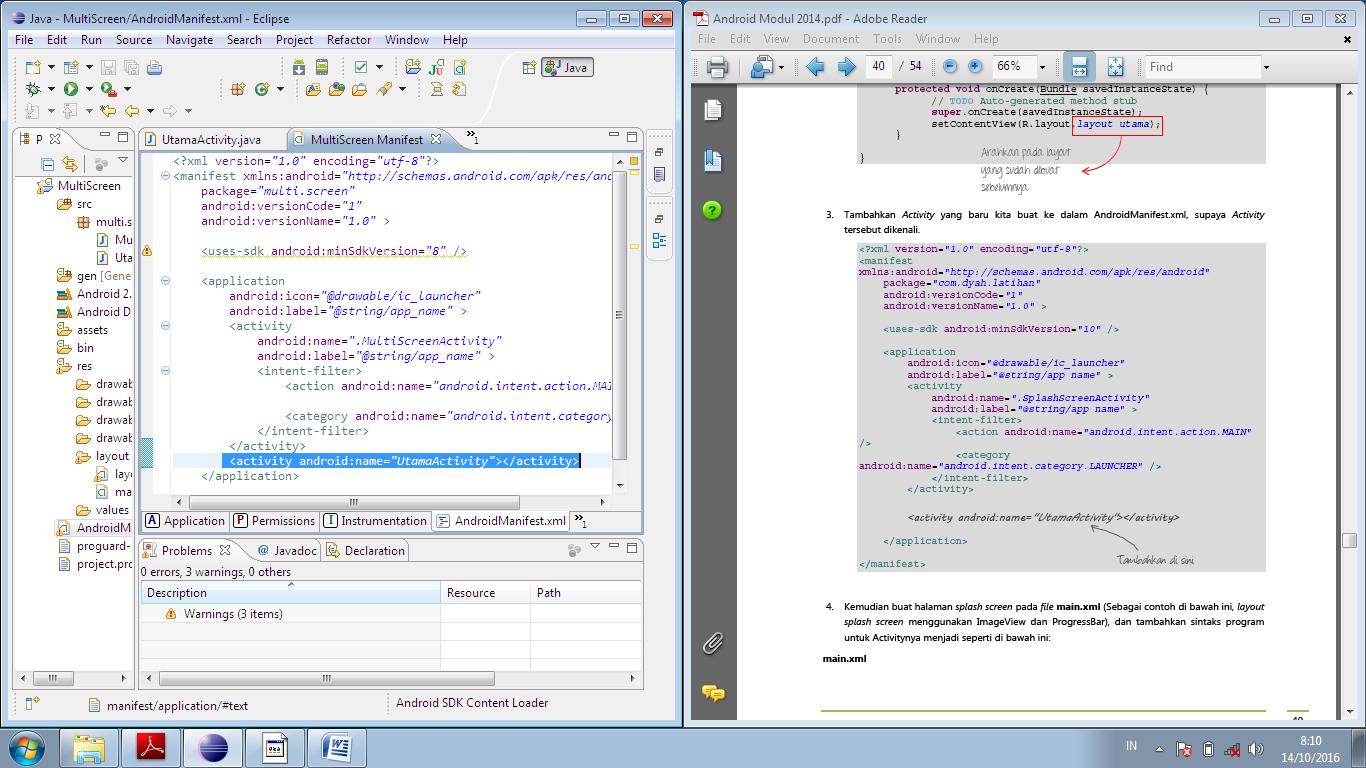Zoom out the PDF with the minus icon
The image size is (1366, 768).
[x=951, y=66]
